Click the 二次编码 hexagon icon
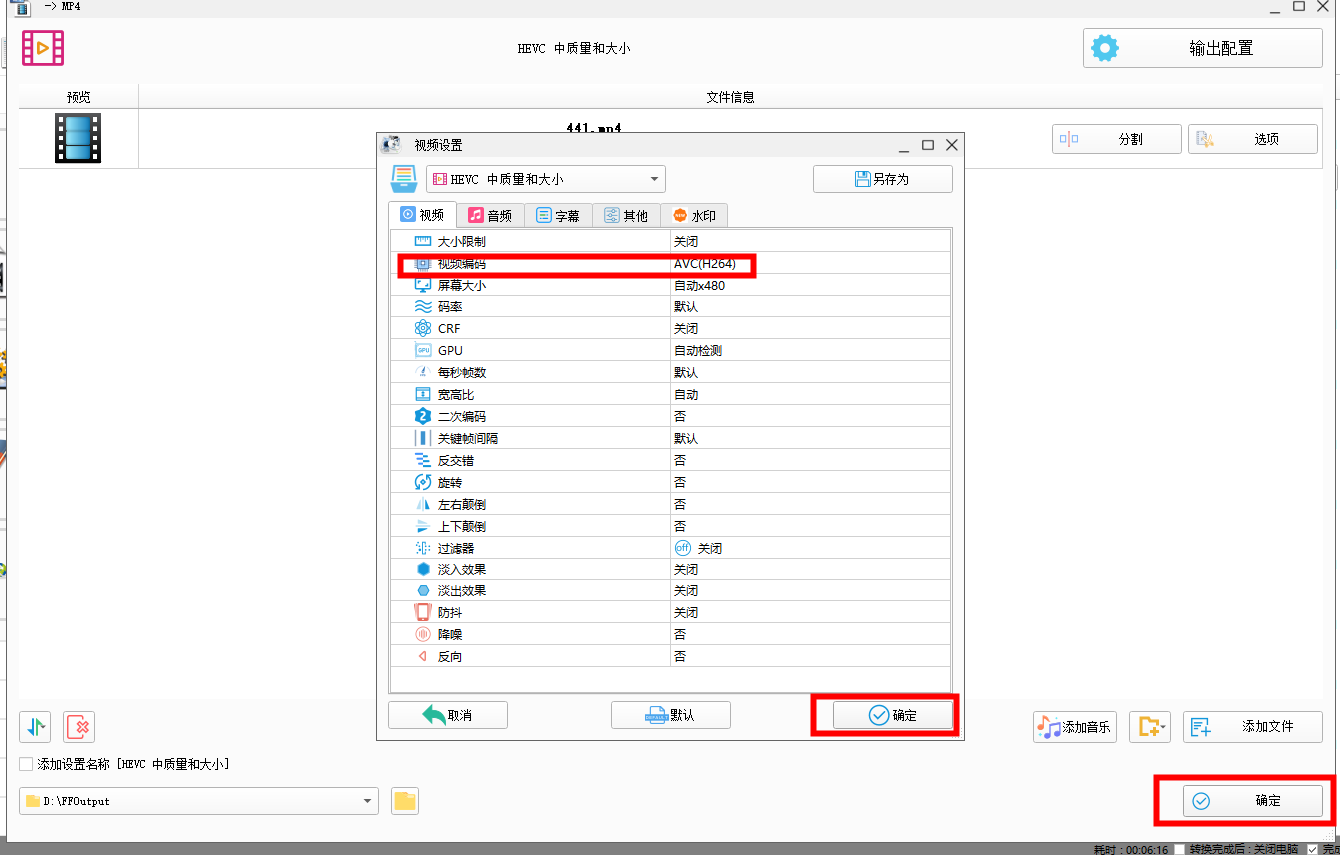 tap(422, 416)
